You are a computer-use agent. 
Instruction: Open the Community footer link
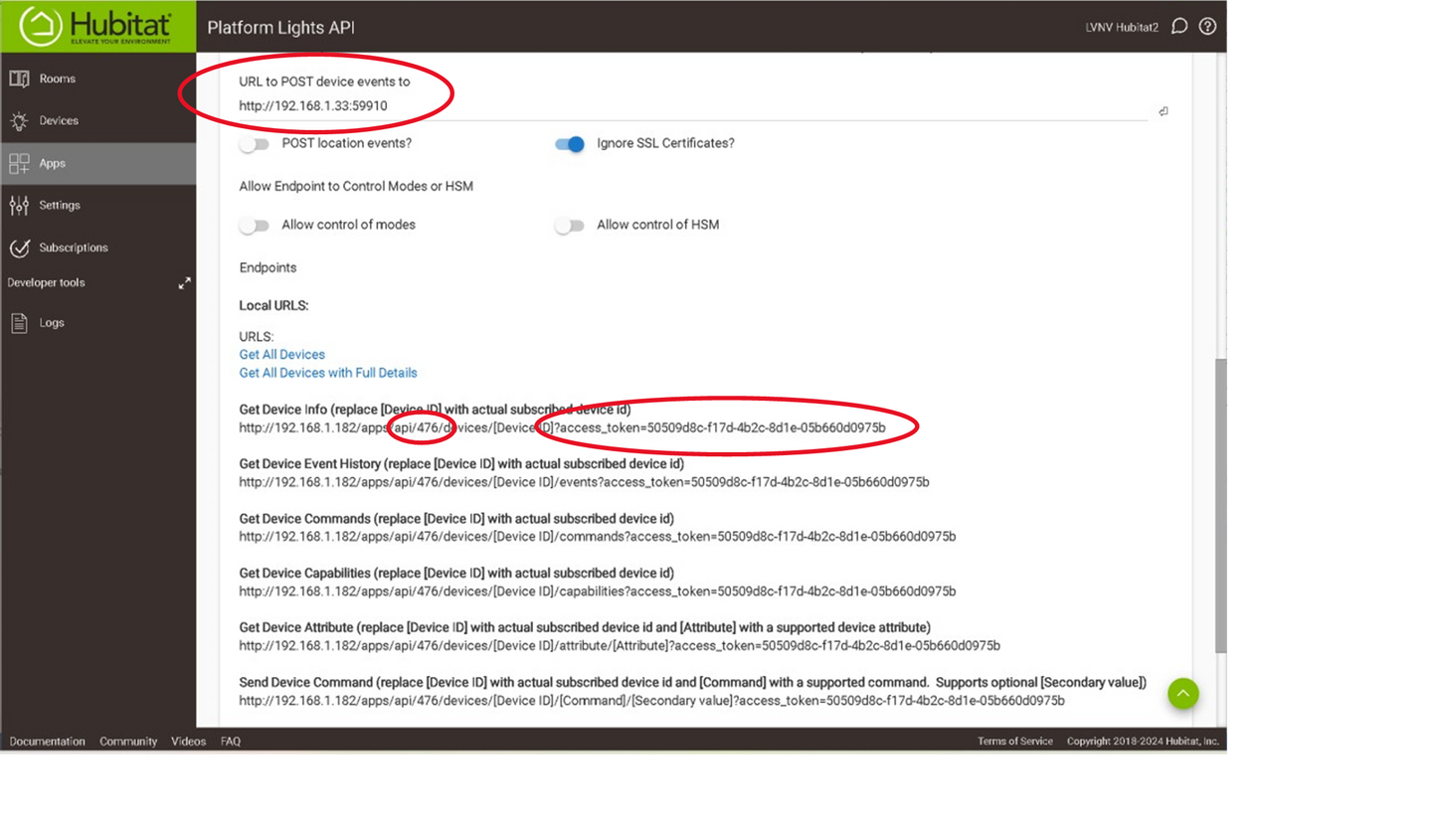pyautogui.click(x=128, y=742)
